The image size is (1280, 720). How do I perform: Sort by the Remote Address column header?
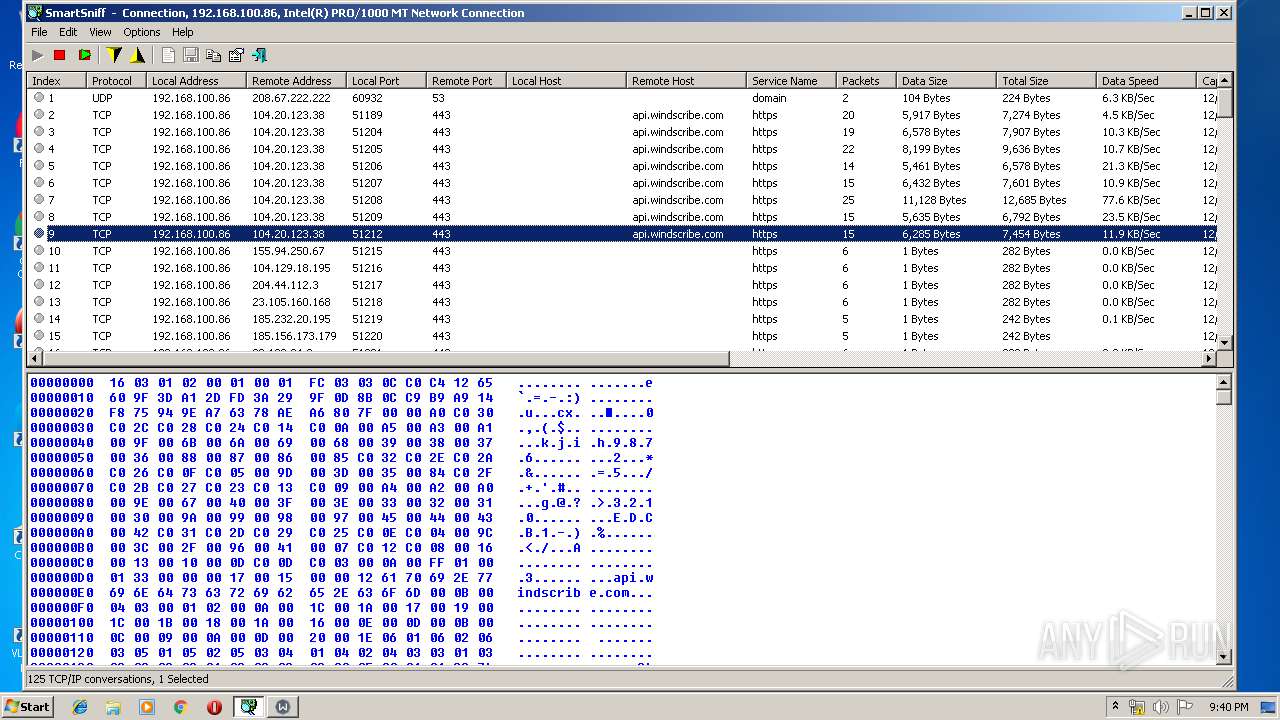point(296,81)
